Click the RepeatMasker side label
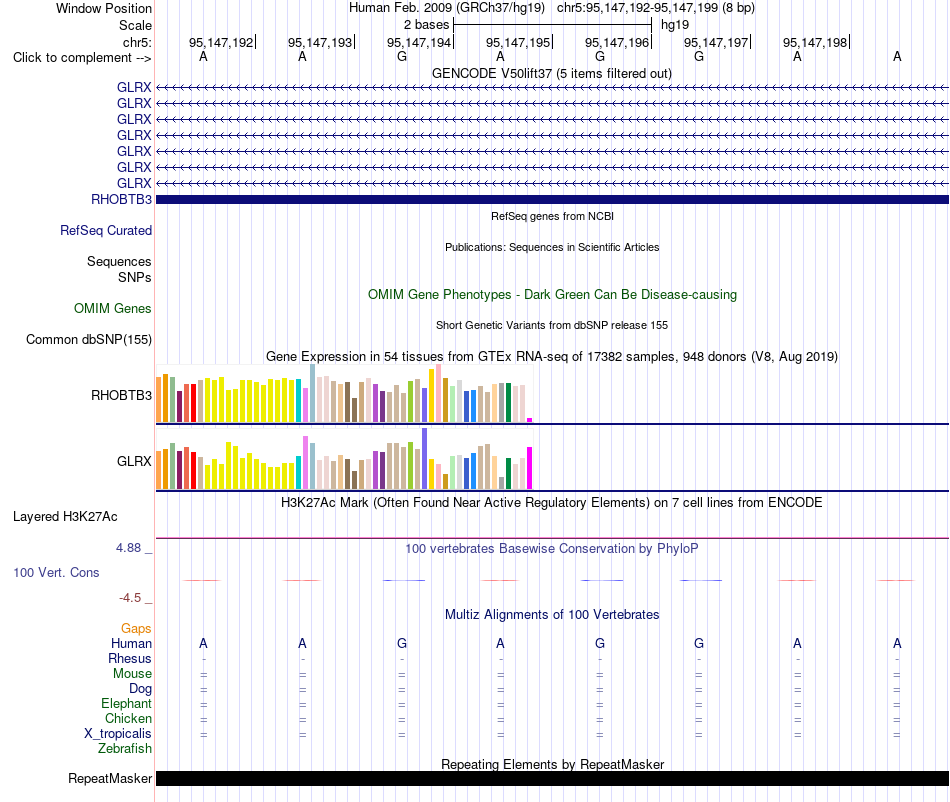This screenshot has width=950, height=802. click(110, 778)
